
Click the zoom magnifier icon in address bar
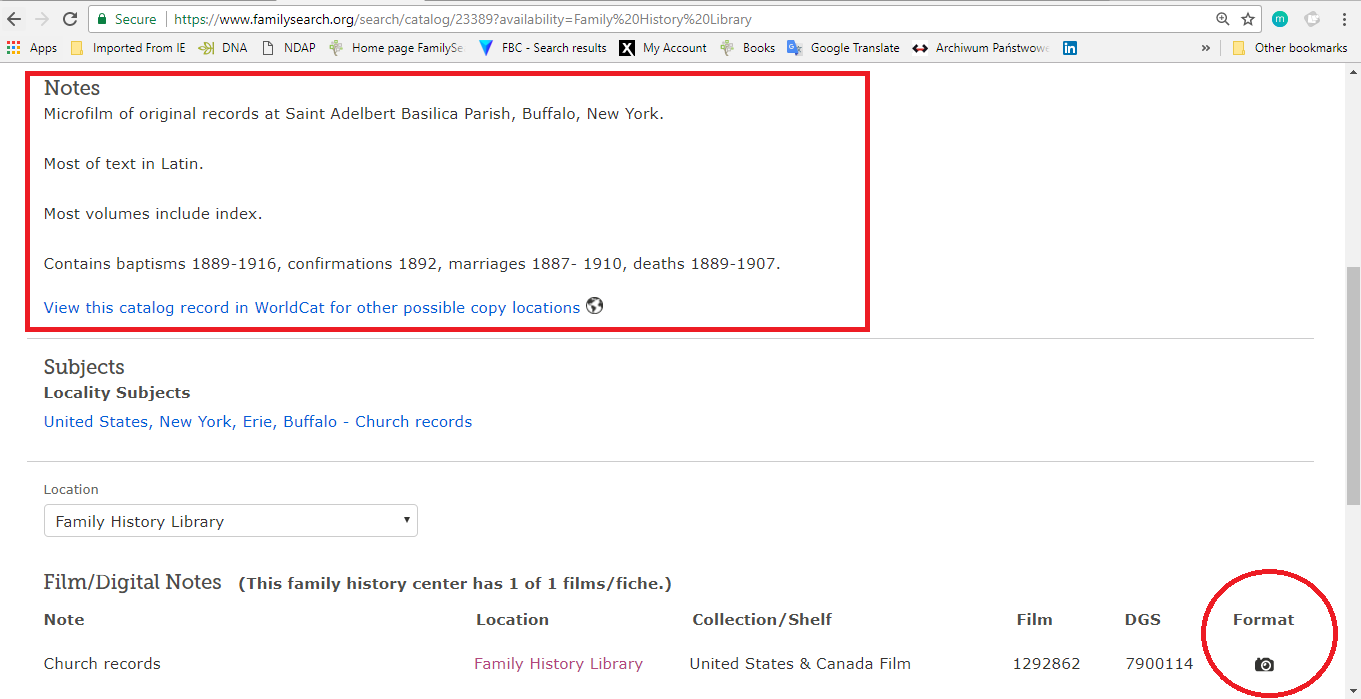click(1222, 19)
